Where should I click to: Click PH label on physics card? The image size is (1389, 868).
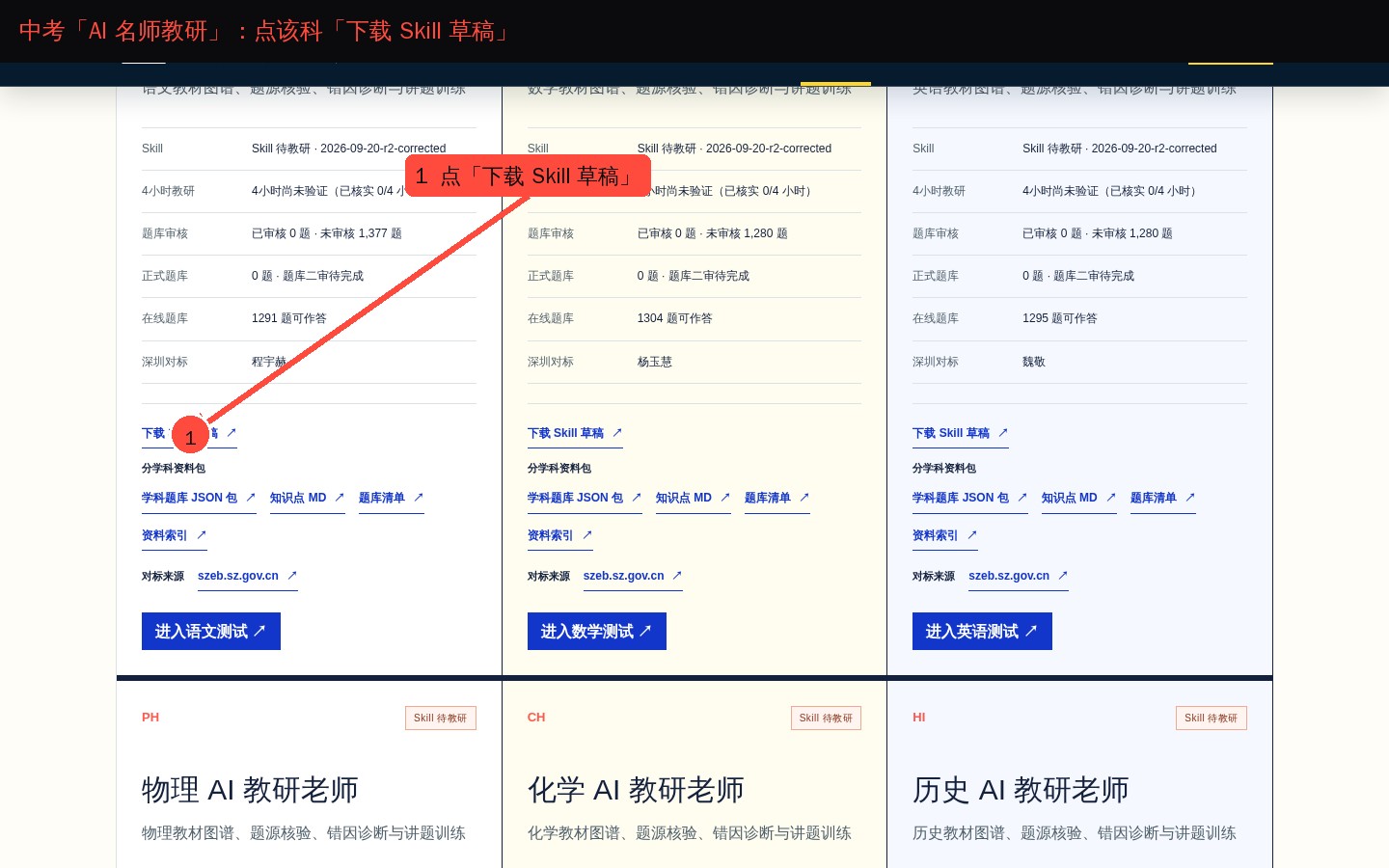(150, 718)
